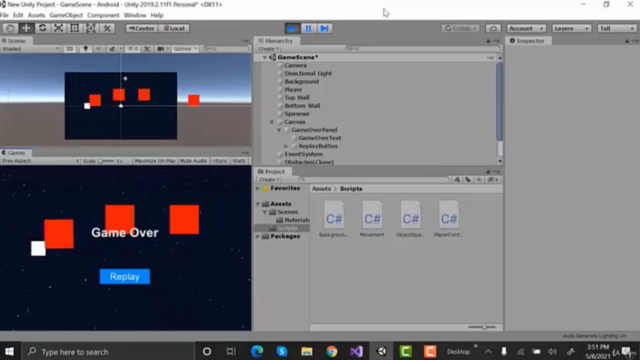Open Account dropdown
The height and width of the screenshot is (360, 640).
[x=526, y=29]
